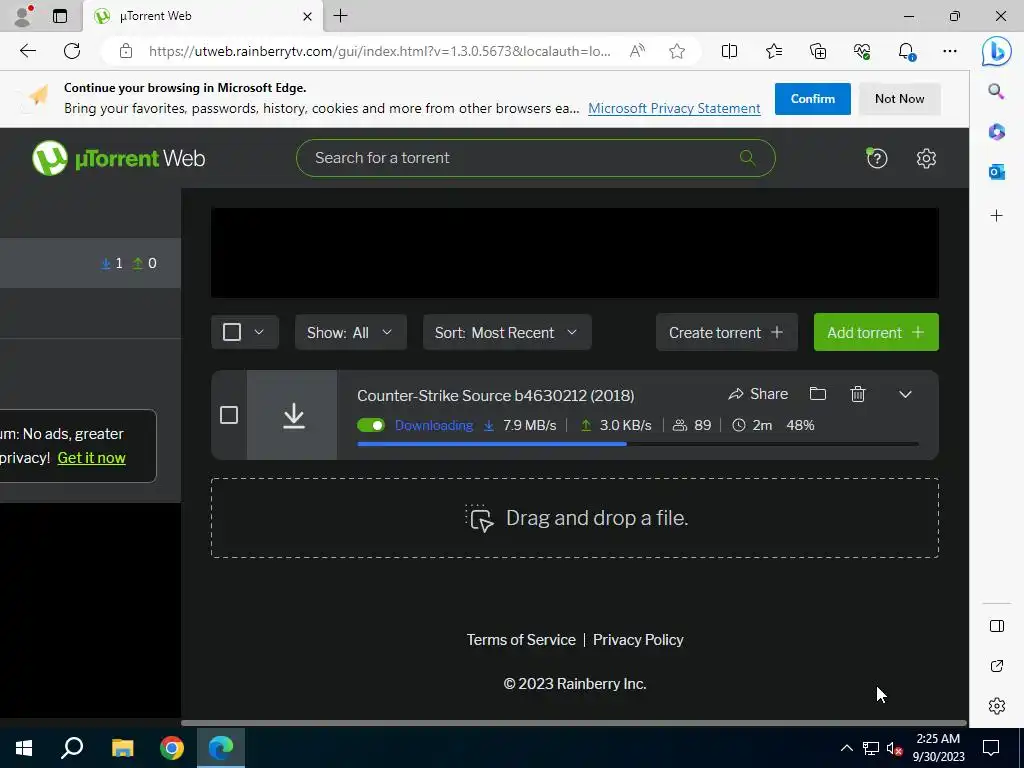Viewport: 1024px width, 768px height.
Task: Open a new browser tab
Action: [x=340, y=16]
